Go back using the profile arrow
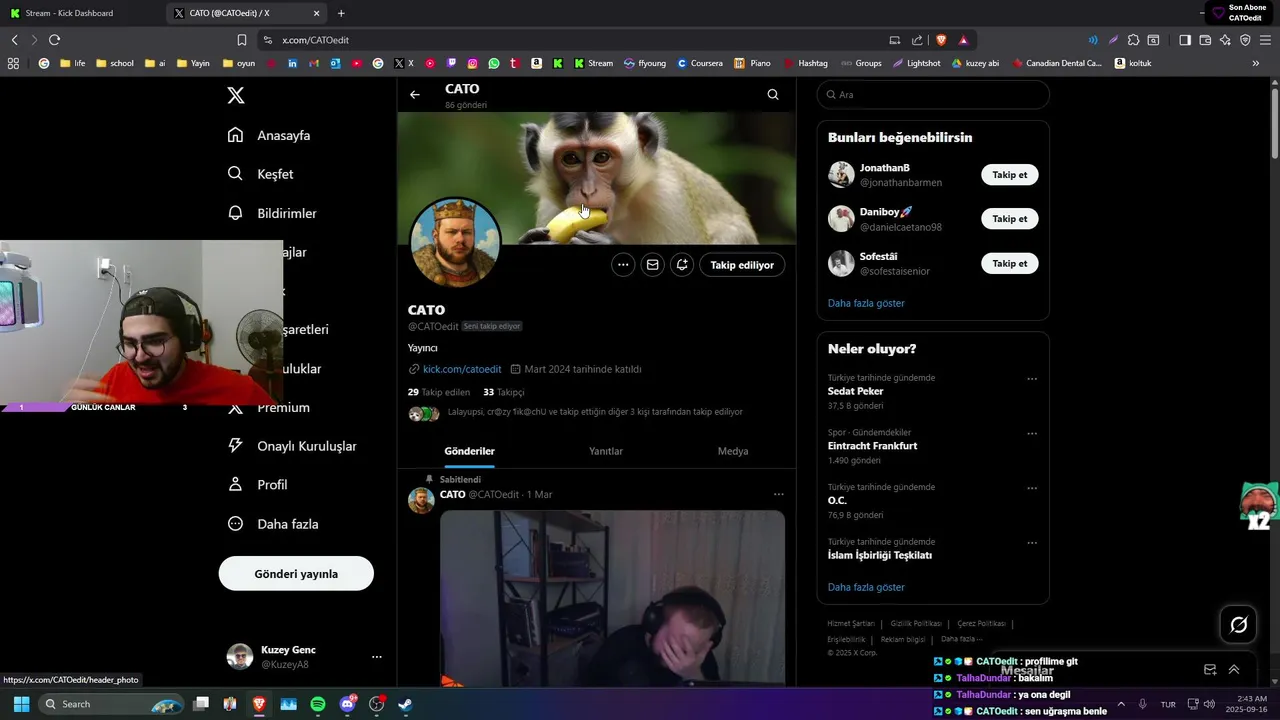 pyautogui.click(x=415, y=95)
